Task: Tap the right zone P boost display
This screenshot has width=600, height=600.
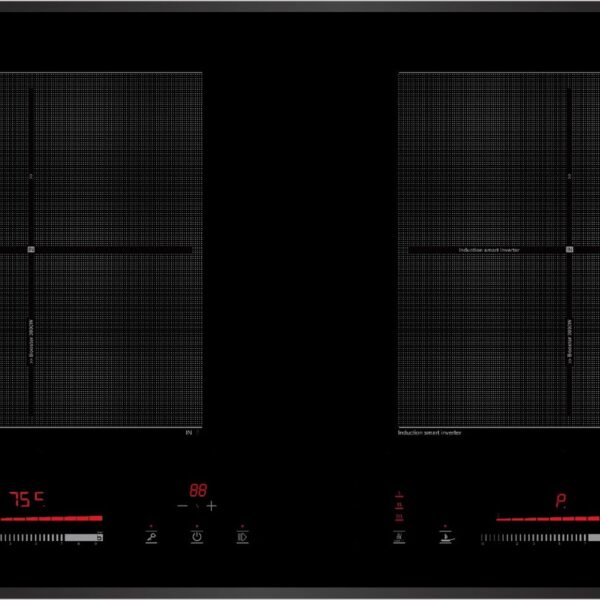Action: click(562, 502)
